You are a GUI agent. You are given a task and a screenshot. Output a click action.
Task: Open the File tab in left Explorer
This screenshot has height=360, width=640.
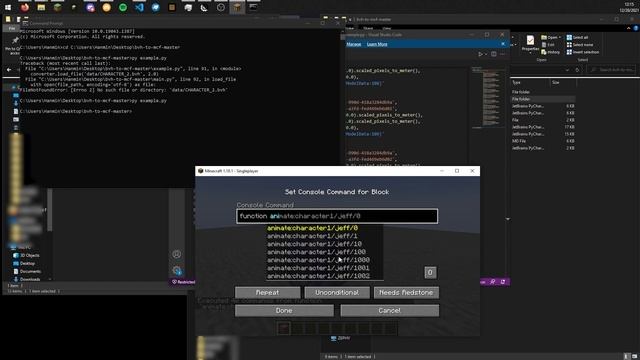[x=11, y=28]
